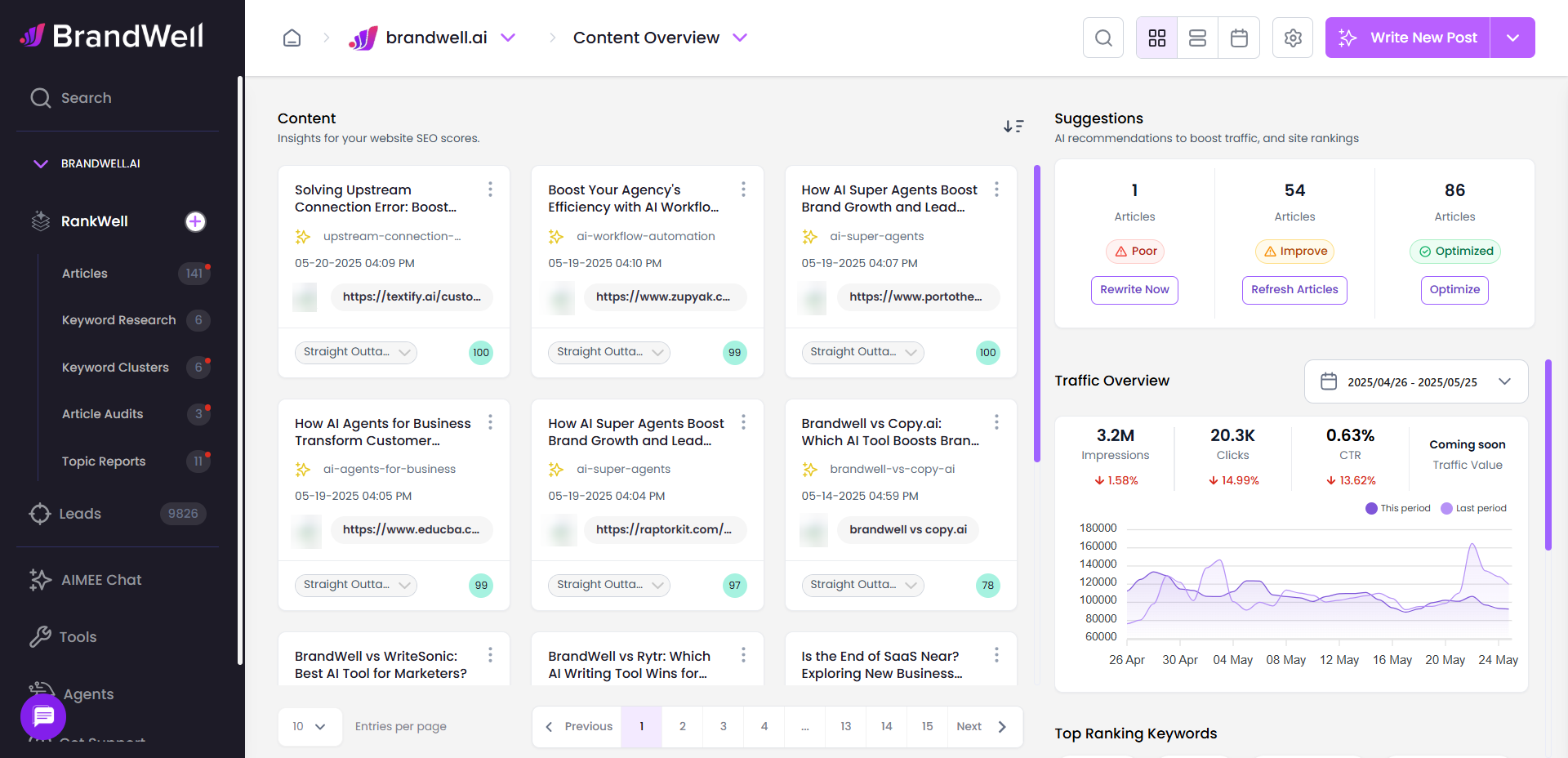
Task: Click the content list vertical scrollbar
Action: pos(1037,314)
